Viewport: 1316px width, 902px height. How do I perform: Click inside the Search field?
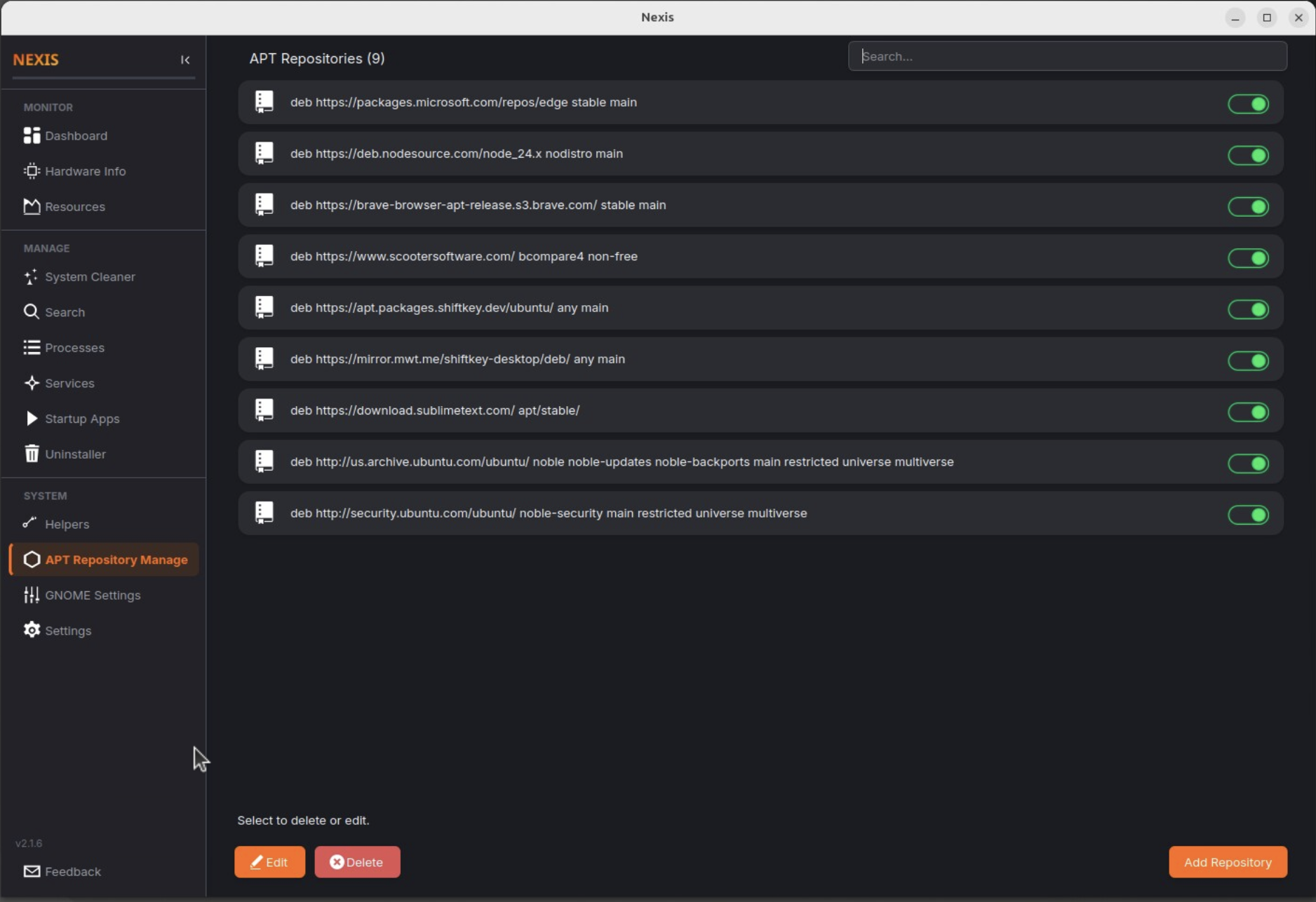(x=1066, y=55)
